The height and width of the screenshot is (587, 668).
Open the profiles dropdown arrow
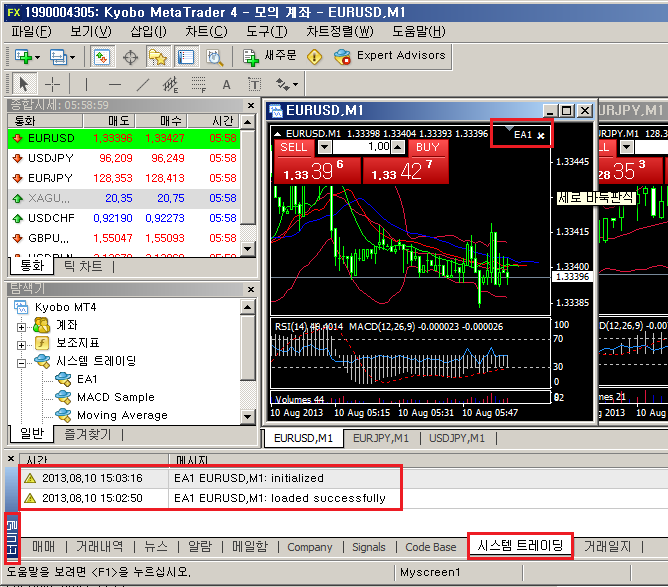click(x=72, y=57)
